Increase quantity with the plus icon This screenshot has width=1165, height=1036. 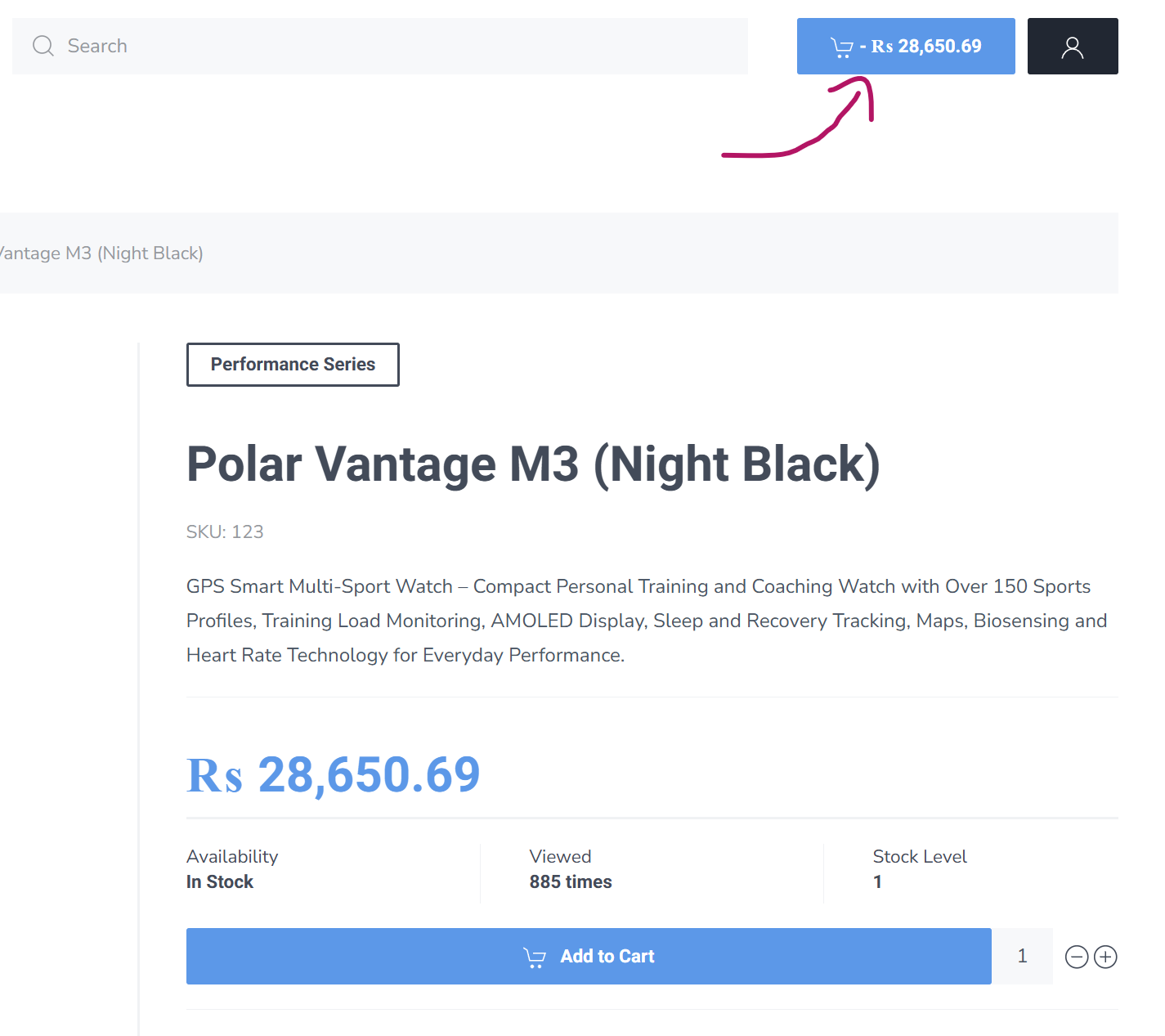tap(1105, 957)
